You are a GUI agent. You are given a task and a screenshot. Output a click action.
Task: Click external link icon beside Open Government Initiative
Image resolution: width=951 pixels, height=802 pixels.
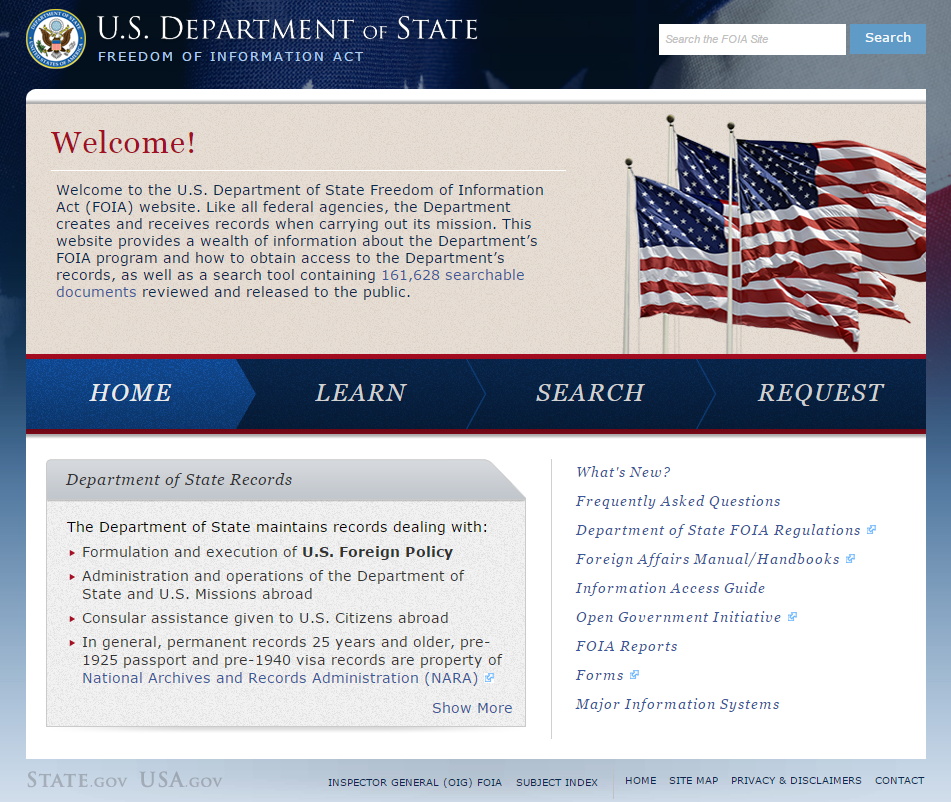(792, 617)
